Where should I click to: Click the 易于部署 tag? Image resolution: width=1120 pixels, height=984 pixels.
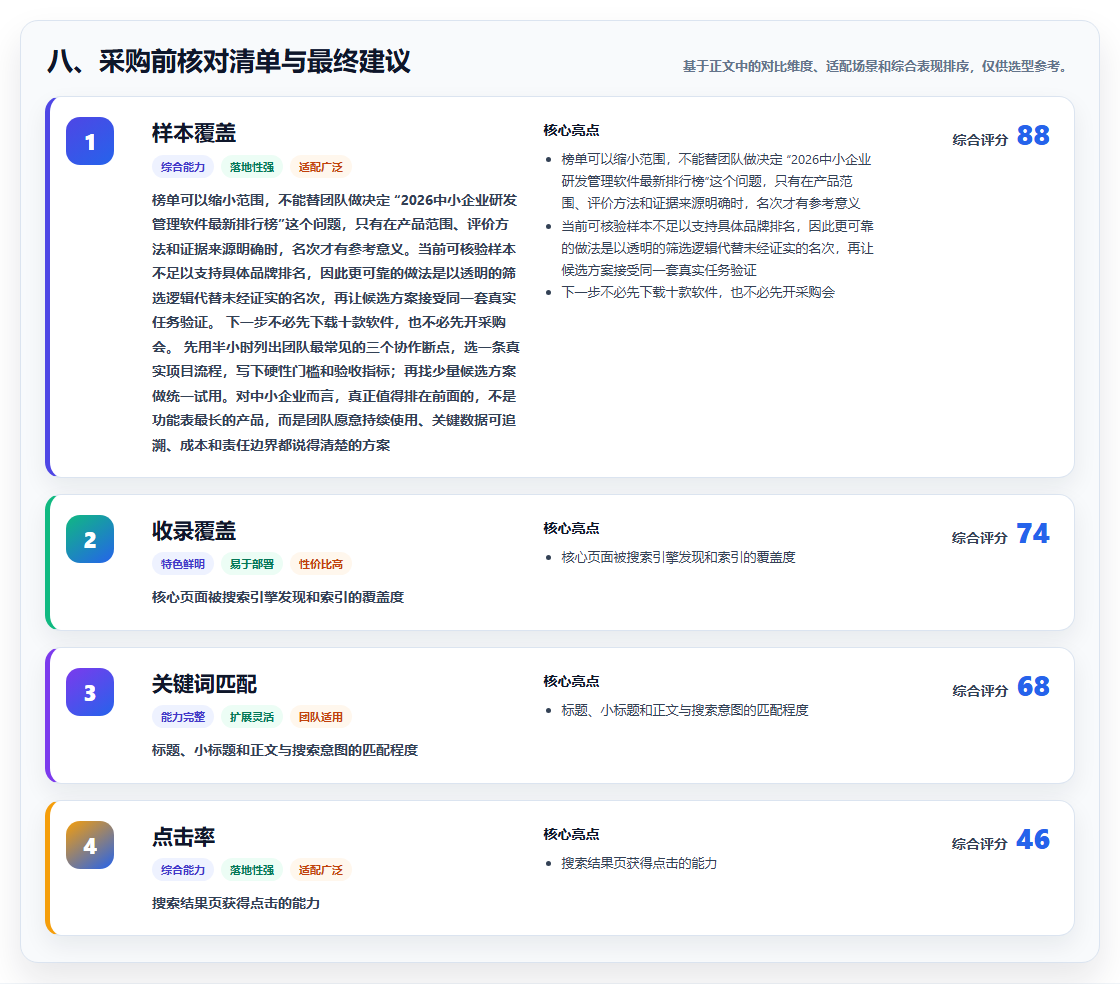(x=252, y=564)
